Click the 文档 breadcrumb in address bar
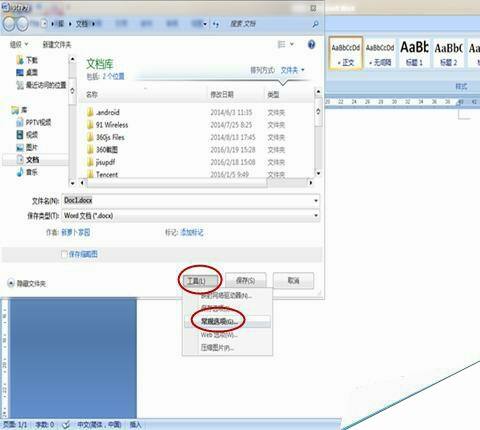480x430 pixels. pos(82,24)
